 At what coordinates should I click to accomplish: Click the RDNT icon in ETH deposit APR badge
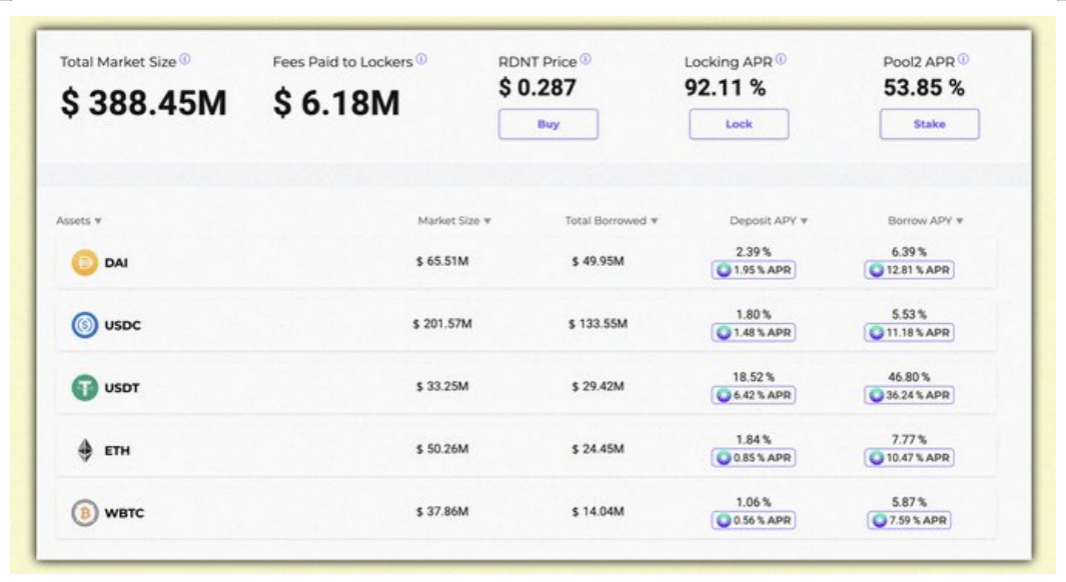coord(723,458)
